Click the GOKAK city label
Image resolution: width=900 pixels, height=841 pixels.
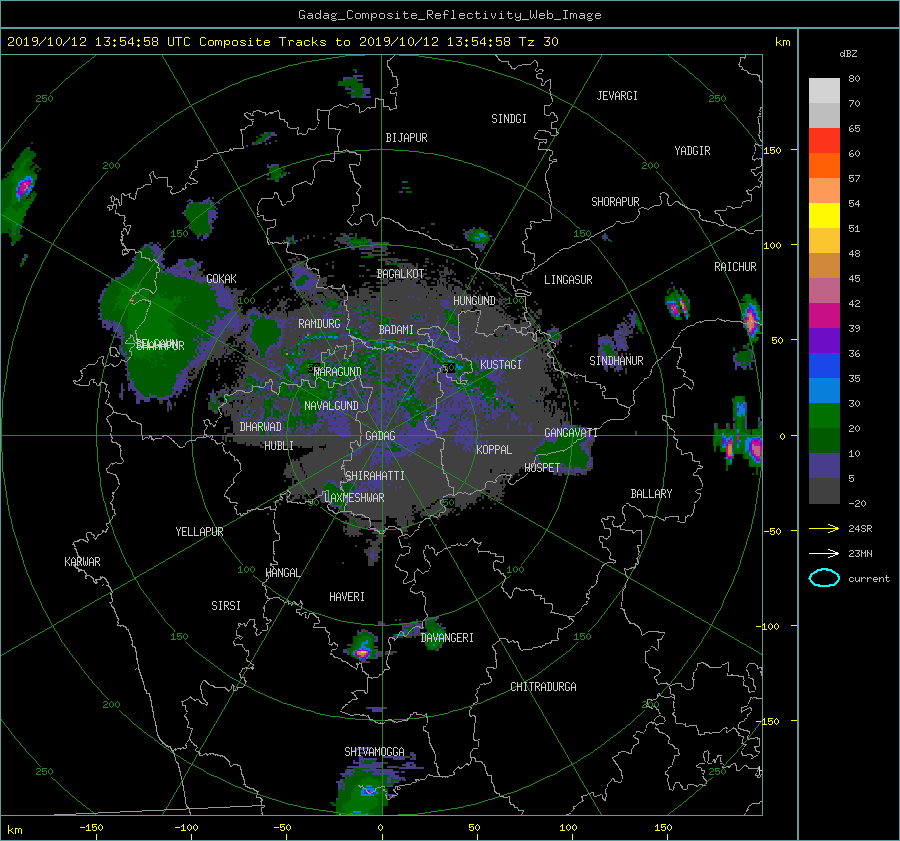pos(221,279)
